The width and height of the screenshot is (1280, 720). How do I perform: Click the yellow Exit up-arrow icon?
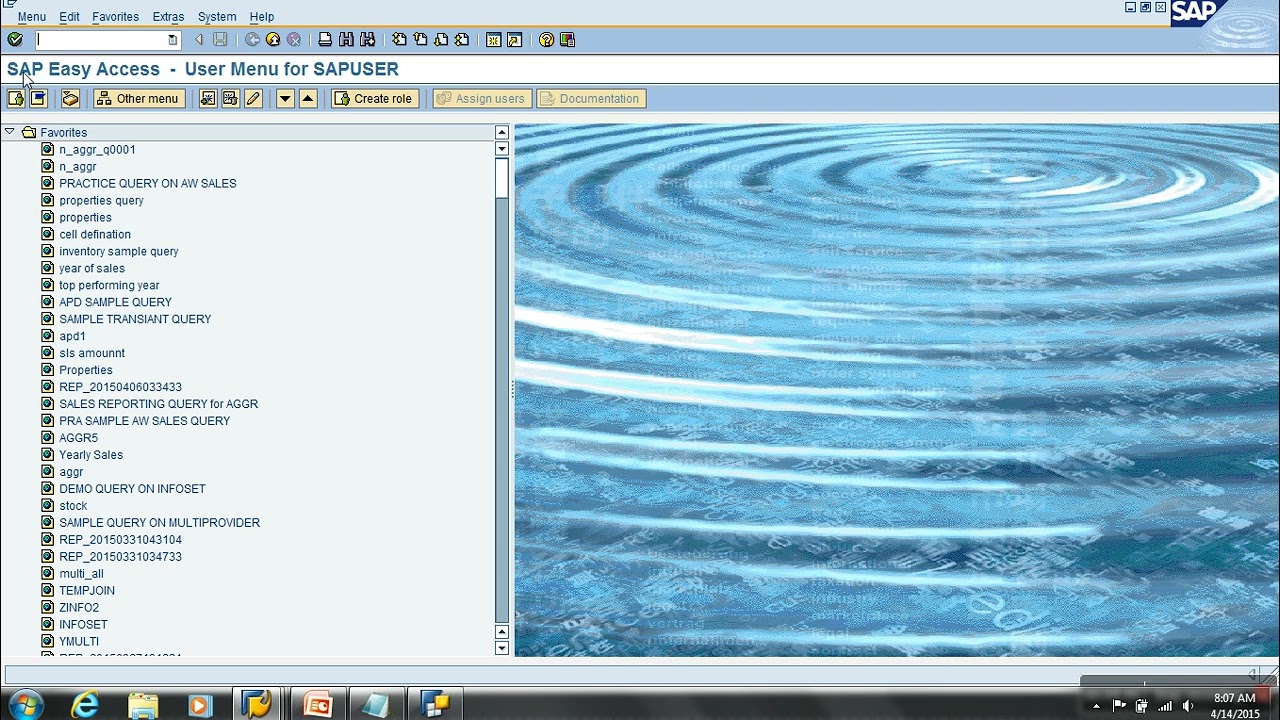(x=273, y=40)
